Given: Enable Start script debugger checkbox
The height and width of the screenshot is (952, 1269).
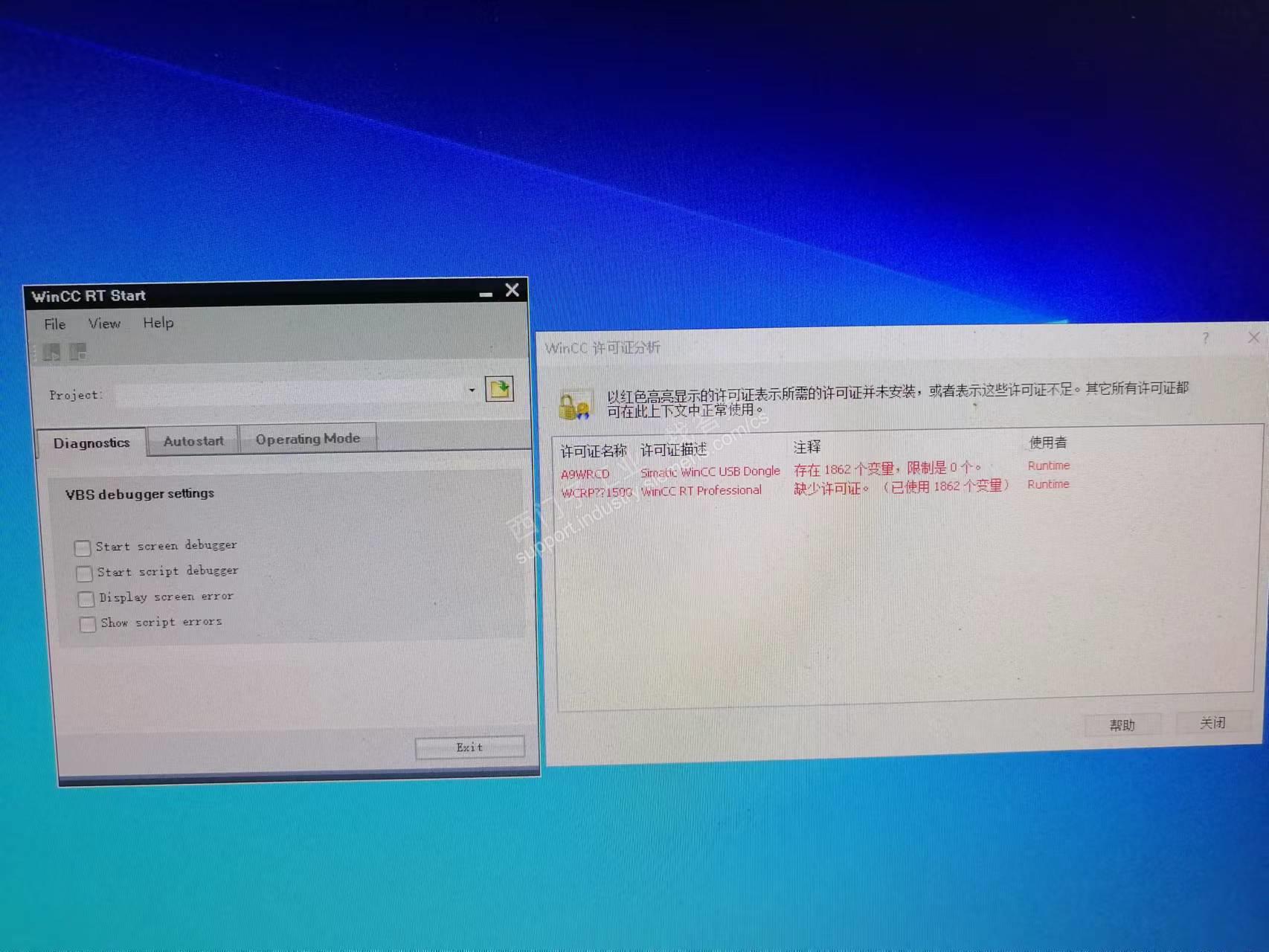Looking at the screenshot, I should (84, 573).
